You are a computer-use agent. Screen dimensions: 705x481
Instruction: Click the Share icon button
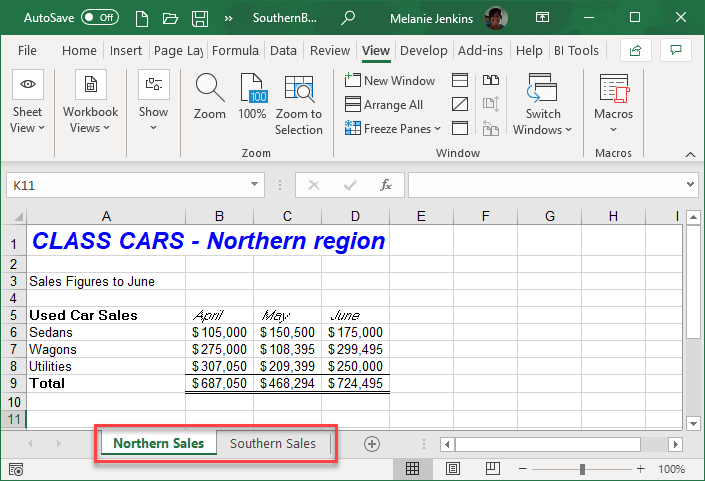click(x=635, y=50)
